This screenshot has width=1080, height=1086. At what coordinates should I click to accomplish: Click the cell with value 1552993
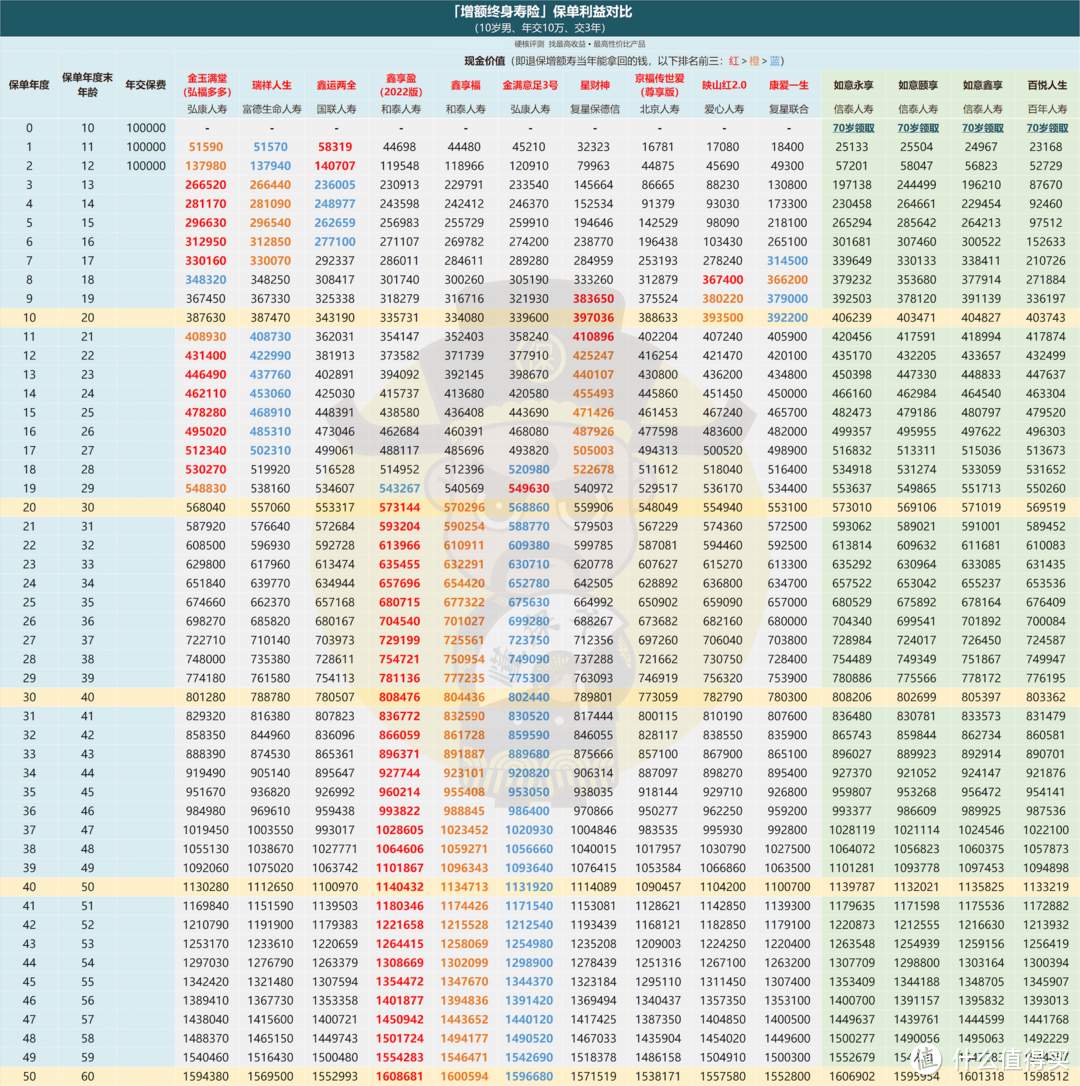click(x=335, y=1077)
